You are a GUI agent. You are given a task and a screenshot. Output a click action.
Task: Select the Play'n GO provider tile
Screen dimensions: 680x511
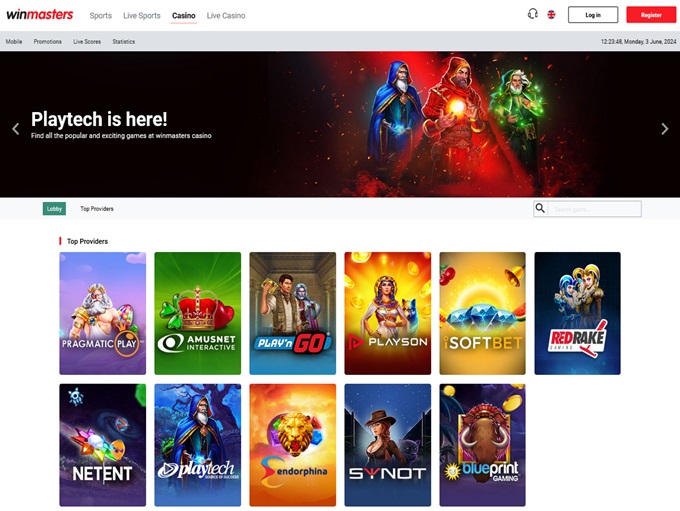(292, 313)
